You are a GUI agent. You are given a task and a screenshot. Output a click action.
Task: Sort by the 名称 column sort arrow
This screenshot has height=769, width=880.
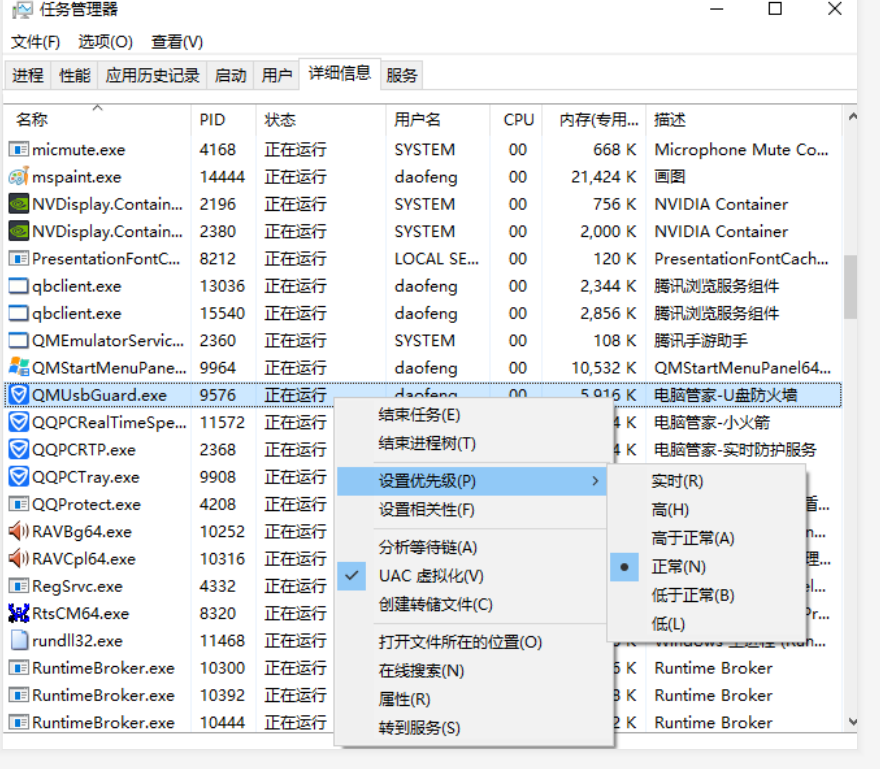click(98, 107)
